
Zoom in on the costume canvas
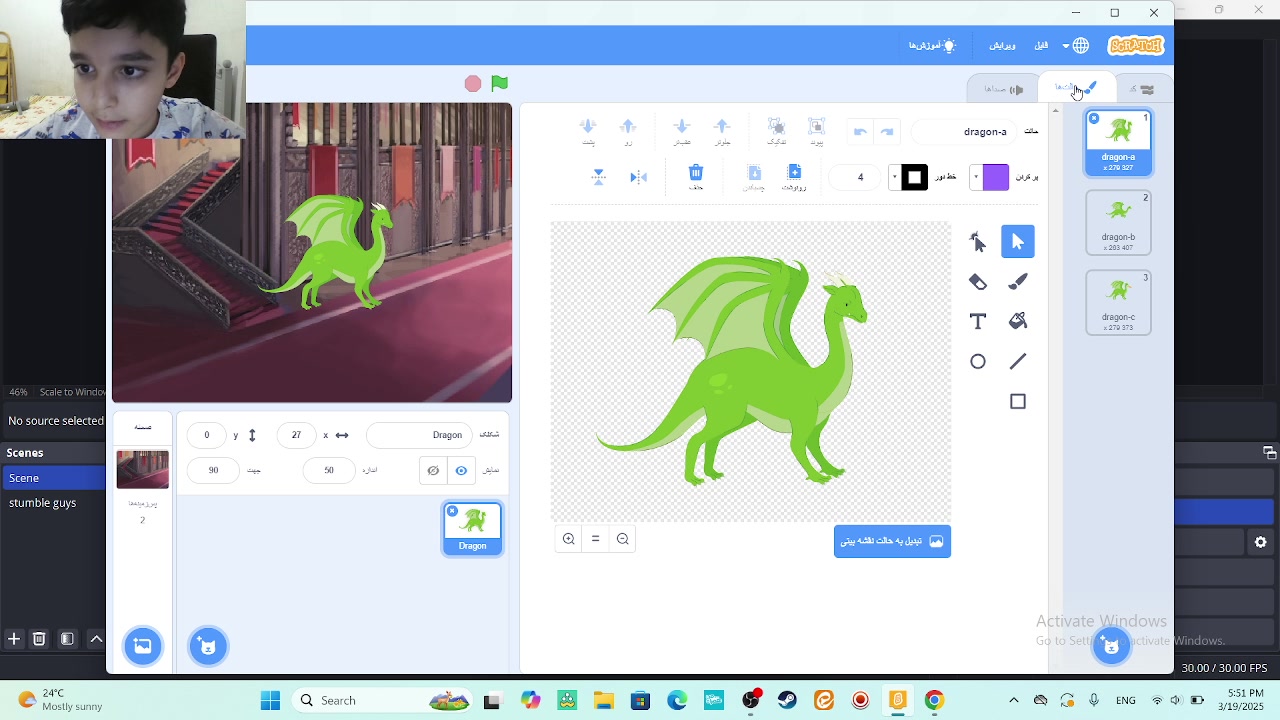point(569,539)
